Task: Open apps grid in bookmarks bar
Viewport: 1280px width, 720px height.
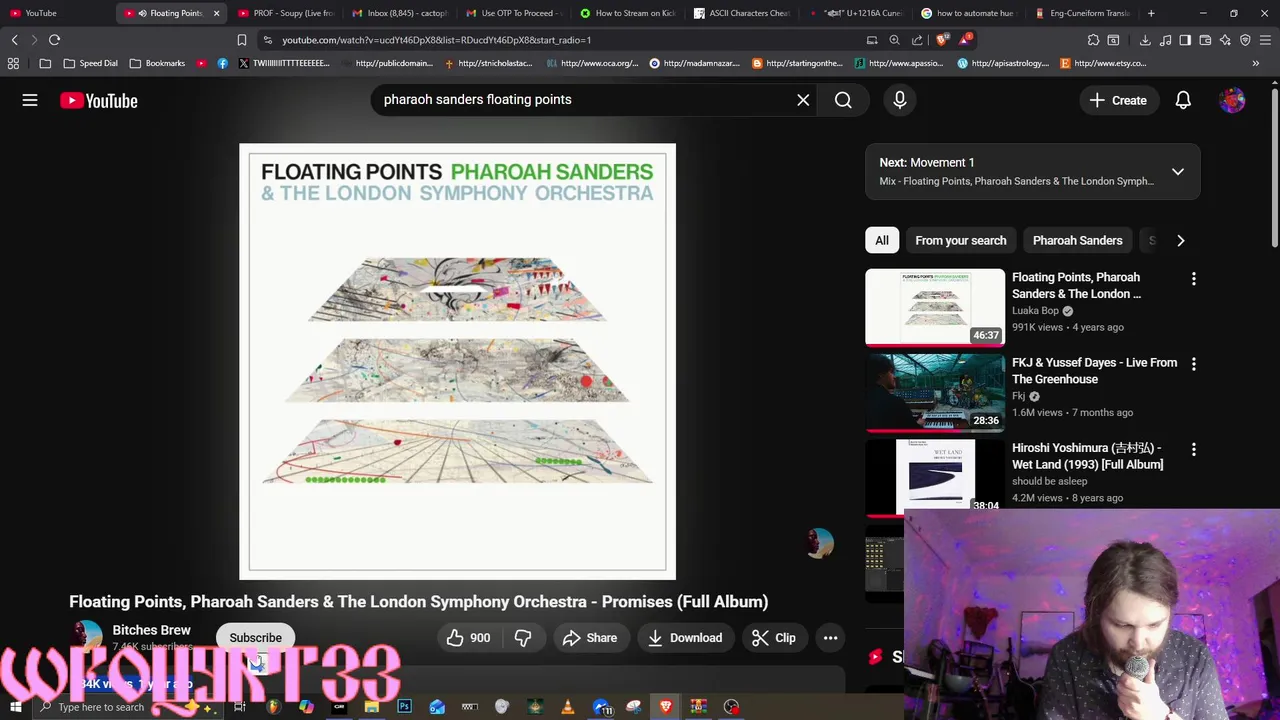Action: [13, 63]
